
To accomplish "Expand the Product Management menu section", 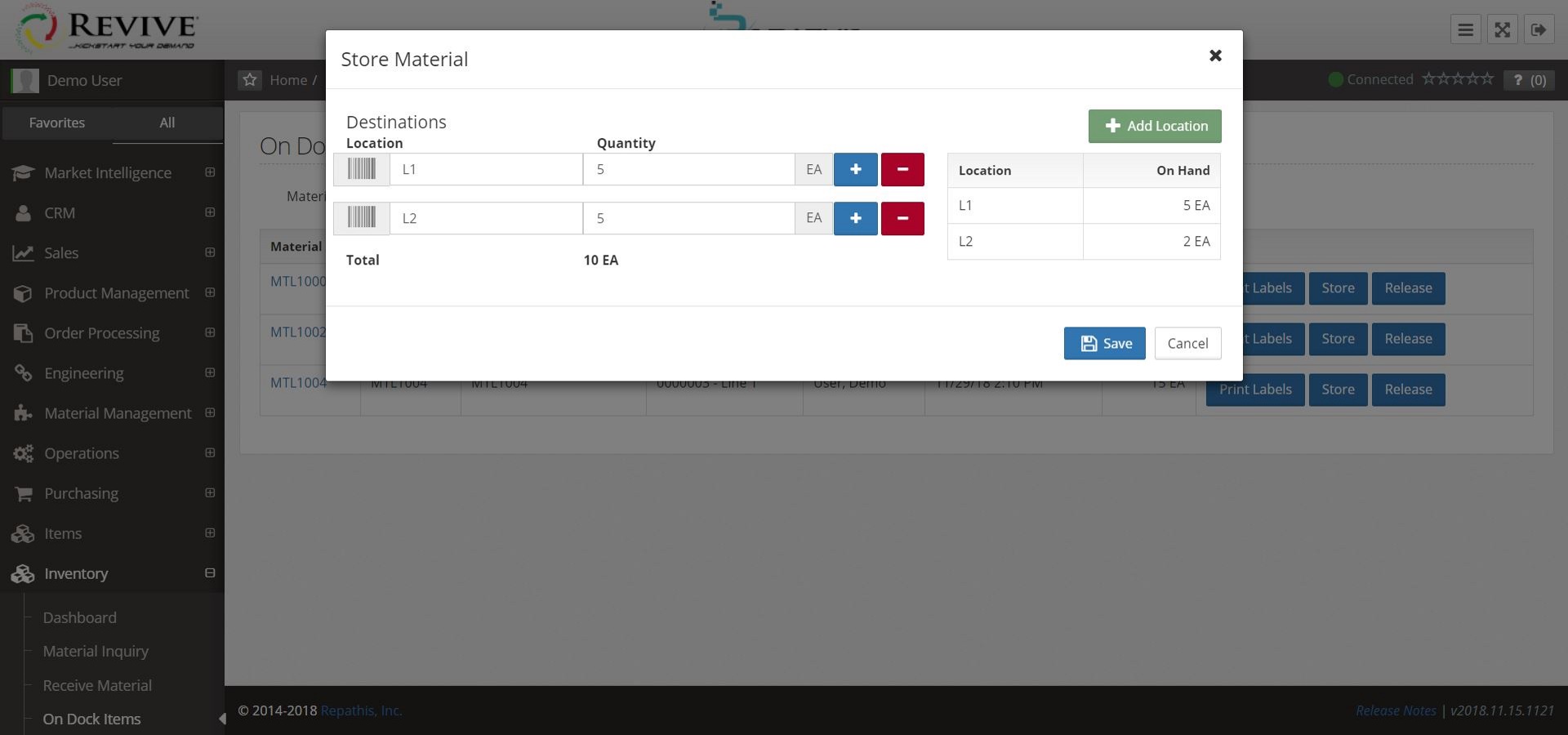I will click(210, 292).
